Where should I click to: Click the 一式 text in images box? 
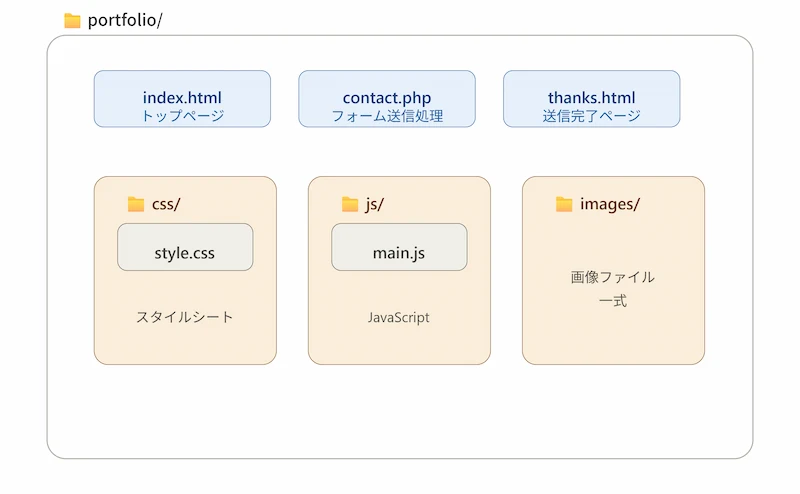pos(613,301)
